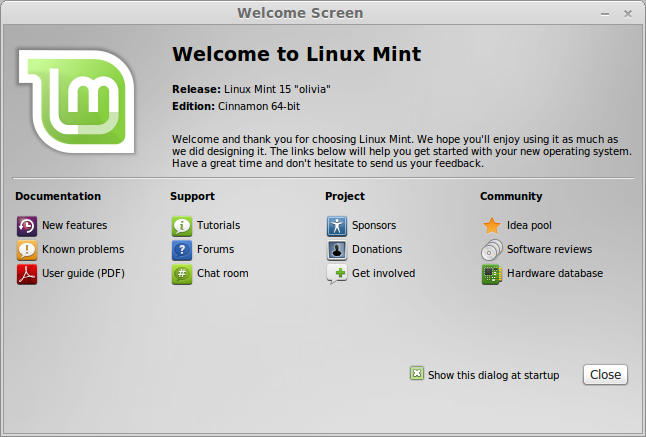Click the Forums question mark icon
Image resolution: width=646 pixels, height=437 pixels.
(x=181, y=250)
